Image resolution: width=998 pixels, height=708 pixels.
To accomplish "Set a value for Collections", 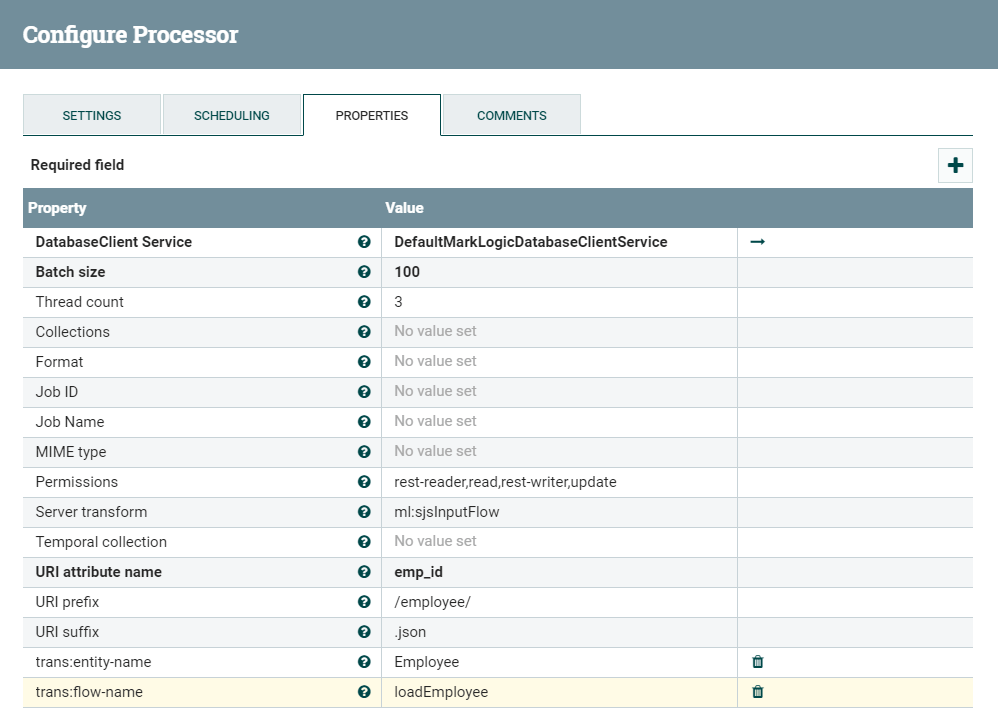I will pos(500,331).
